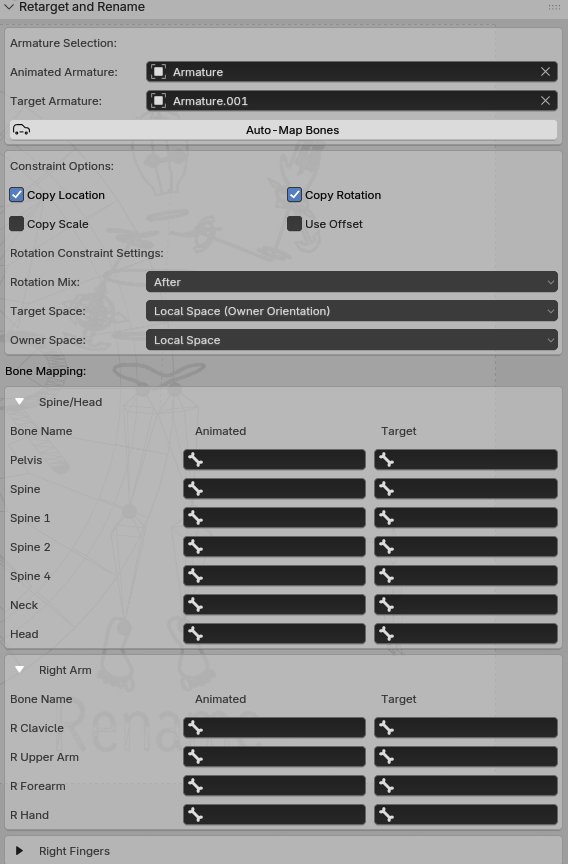Select Head animated bone field
Image resolution: width=568 pixels, height=864 pixels.
coord(274,634)
